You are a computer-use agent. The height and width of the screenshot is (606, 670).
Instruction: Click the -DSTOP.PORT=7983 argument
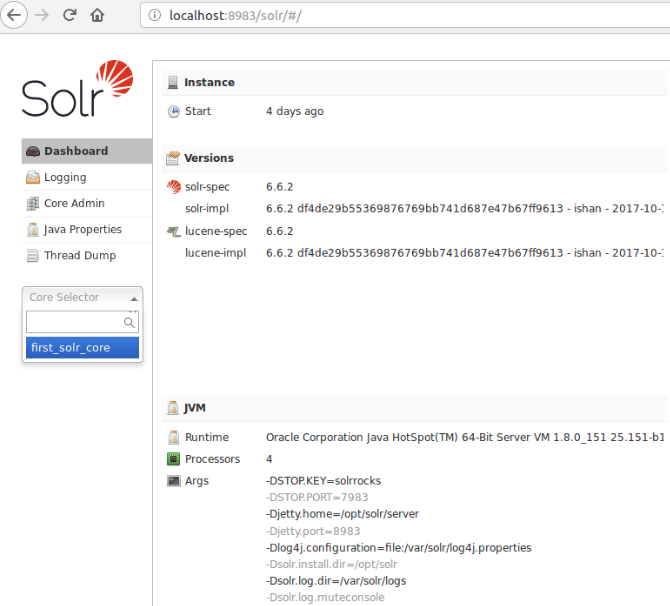317,497
